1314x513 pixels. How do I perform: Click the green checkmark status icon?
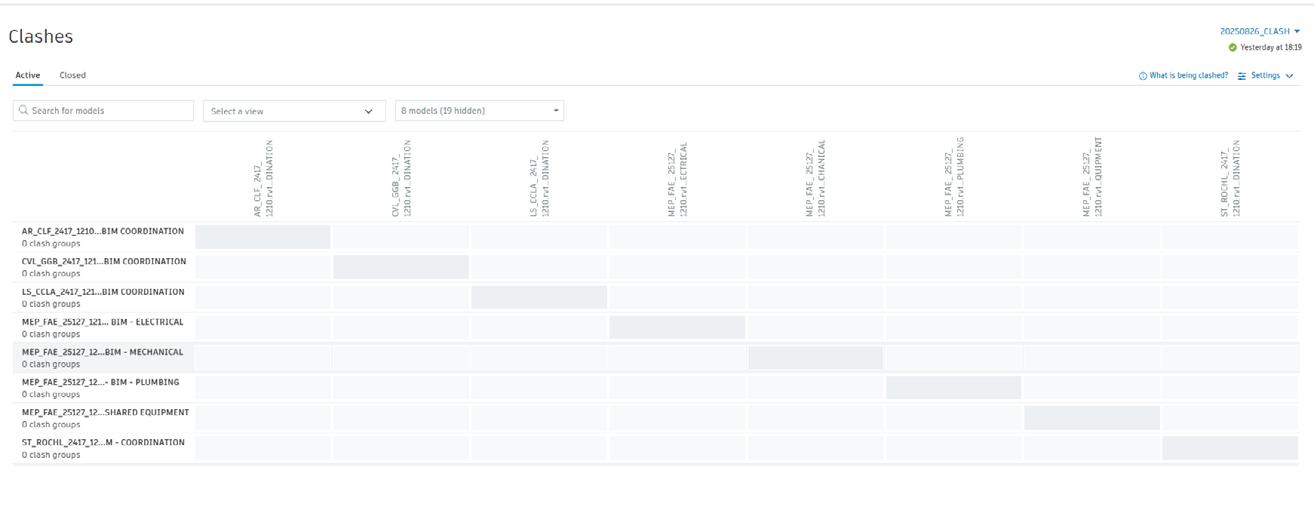tap(1233, 47)
